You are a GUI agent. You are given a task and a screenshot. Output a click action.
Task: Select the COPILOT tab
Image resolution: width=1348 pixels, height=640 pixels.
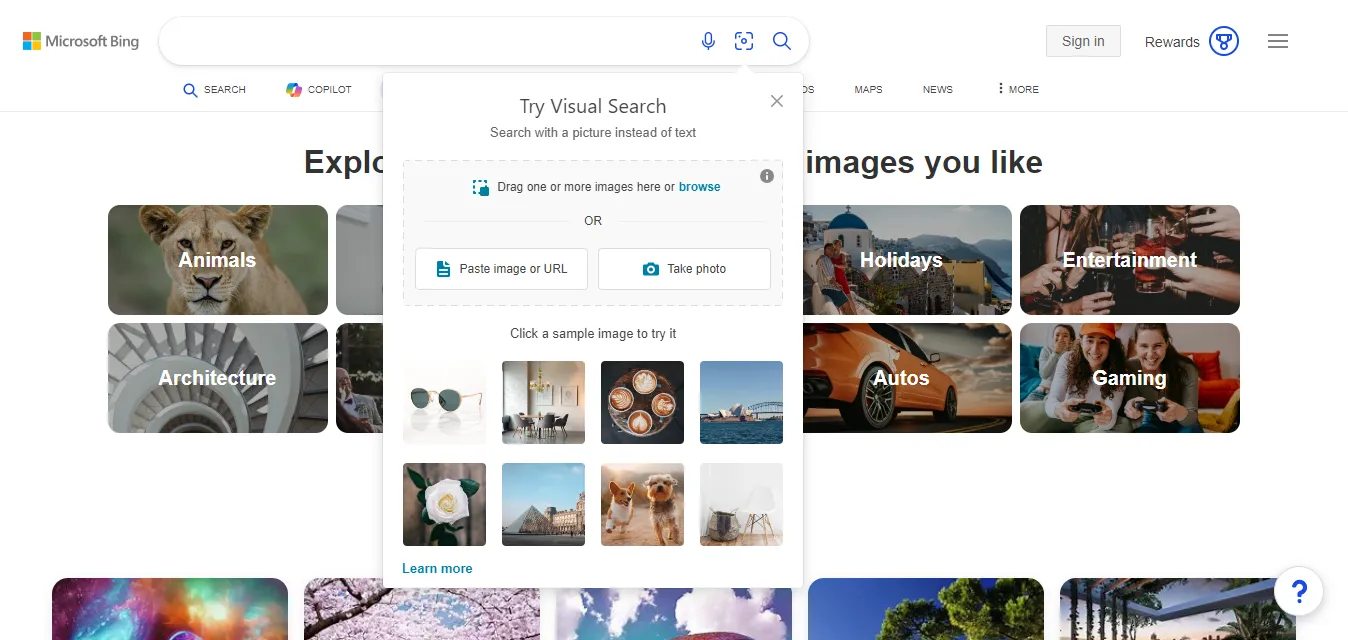click(318, 89)
